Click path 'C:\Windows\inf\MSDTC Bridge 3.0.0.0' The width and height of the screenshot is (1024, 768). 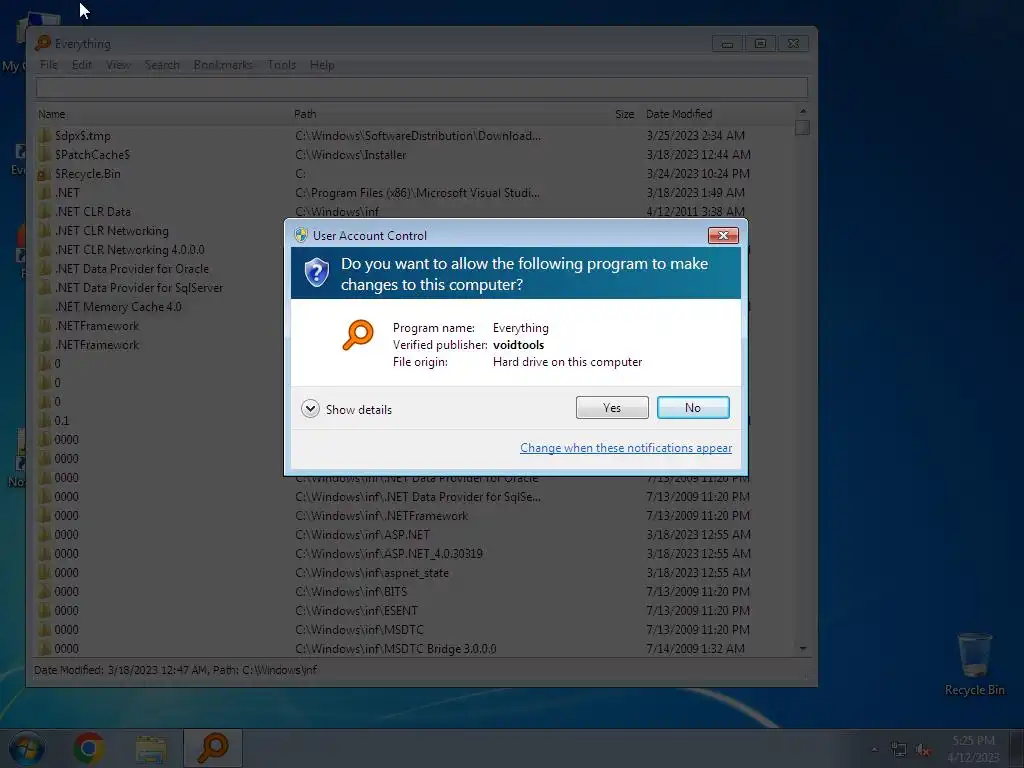point(396,648)
